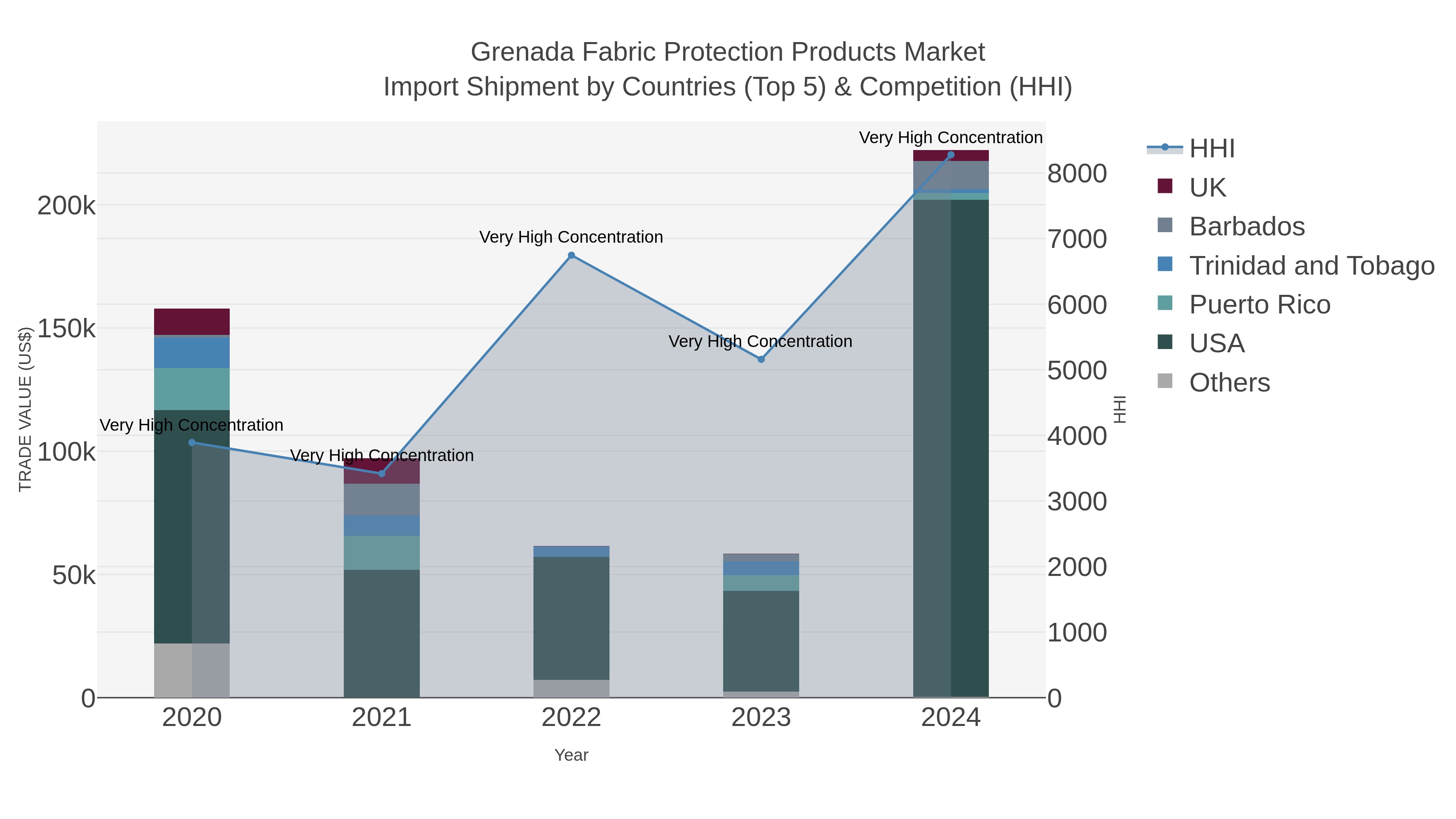Click the Puerto Rico teal swatch
Viewport: 1456px width, 819px height.
tap(1165, 303)
